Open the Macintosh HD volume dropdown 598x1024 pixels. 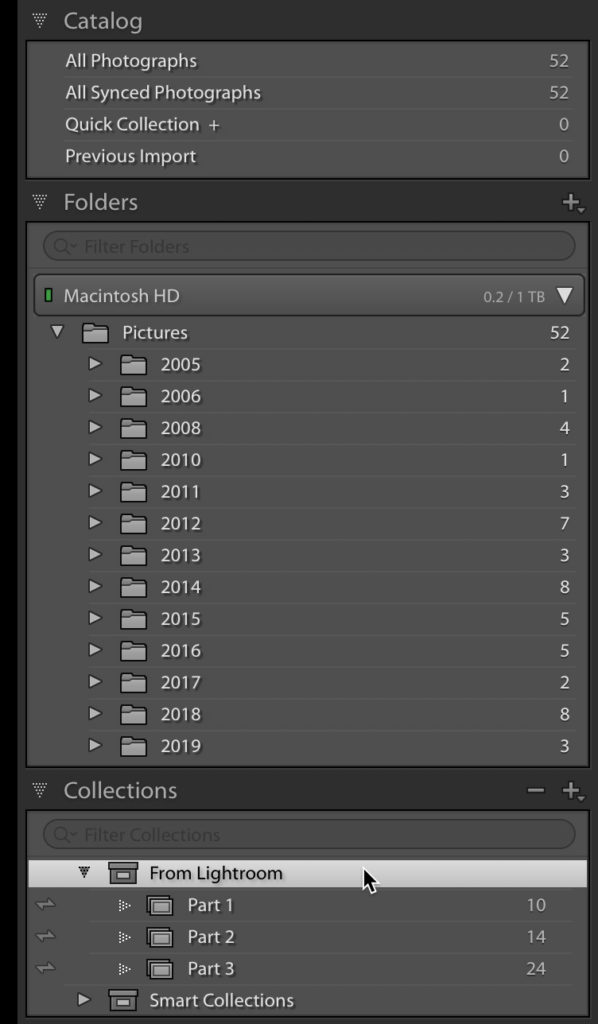tap(564, 296)
